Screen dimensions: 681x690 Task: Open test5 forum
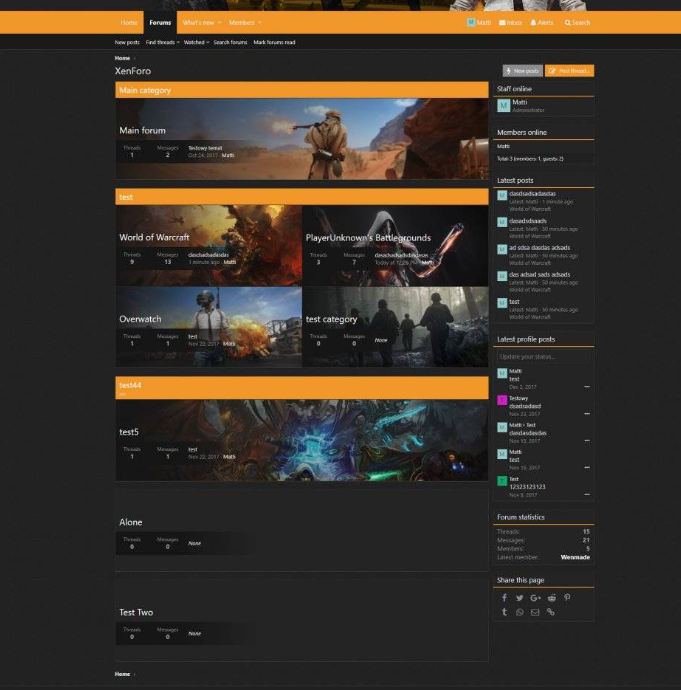coord(129,432)
